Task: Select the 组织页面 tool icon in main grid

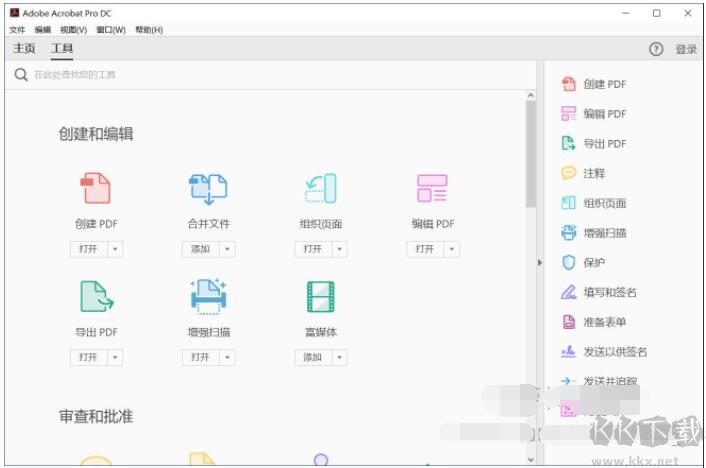Action: (x=321, y=188)
